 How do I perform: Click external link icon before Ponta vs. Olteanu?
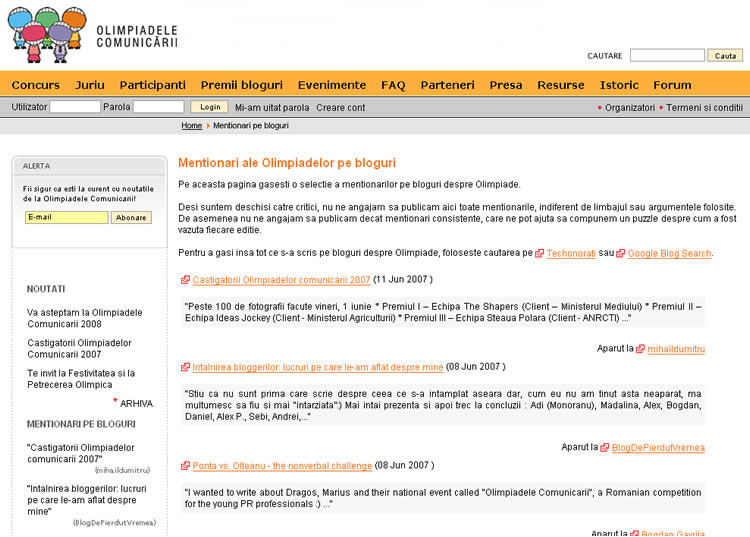pyautogui.click(x=185, y=466)
